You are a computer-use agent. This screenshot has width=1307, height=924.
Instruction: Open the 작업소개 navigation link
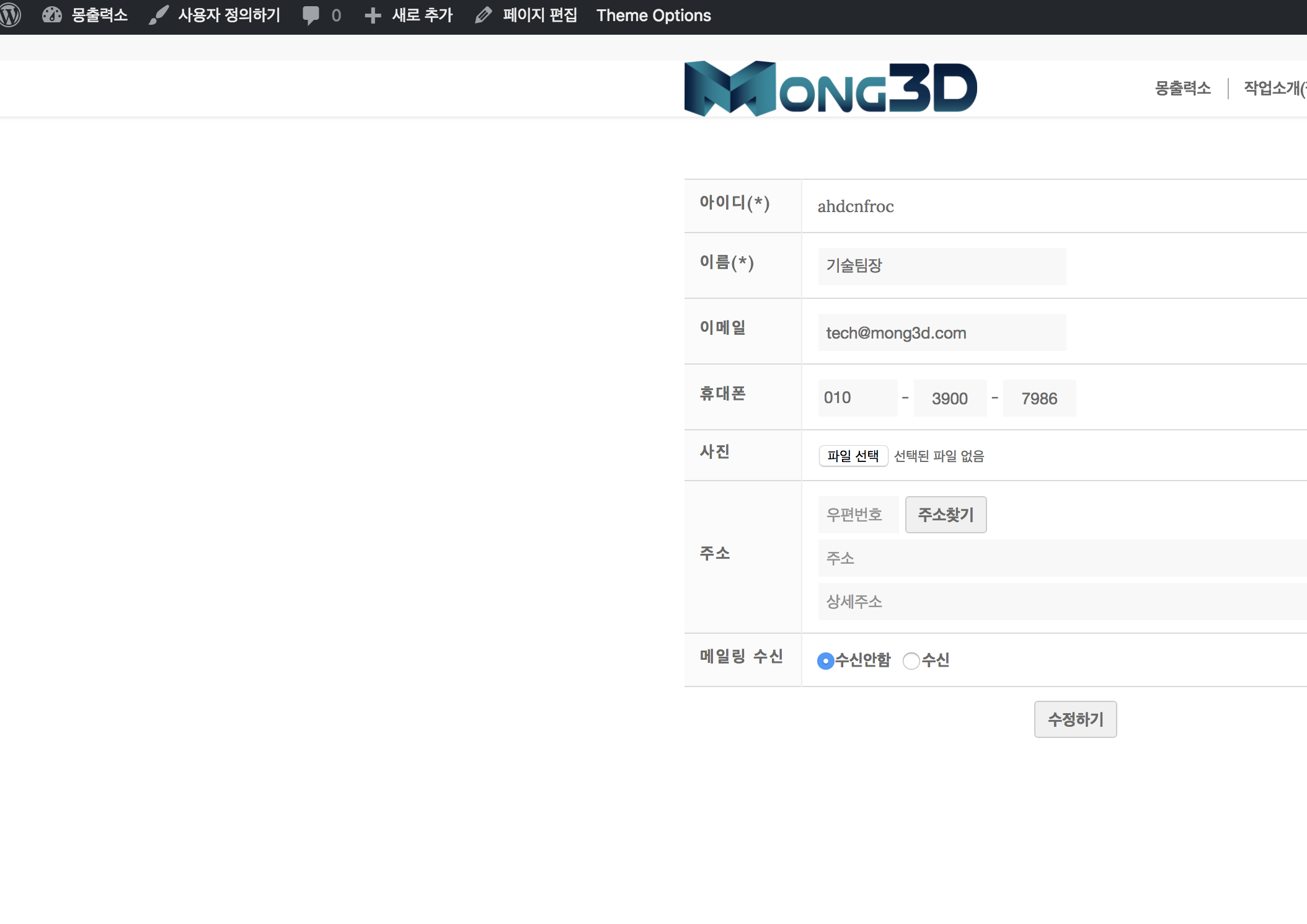click(x=1275, y=89)
